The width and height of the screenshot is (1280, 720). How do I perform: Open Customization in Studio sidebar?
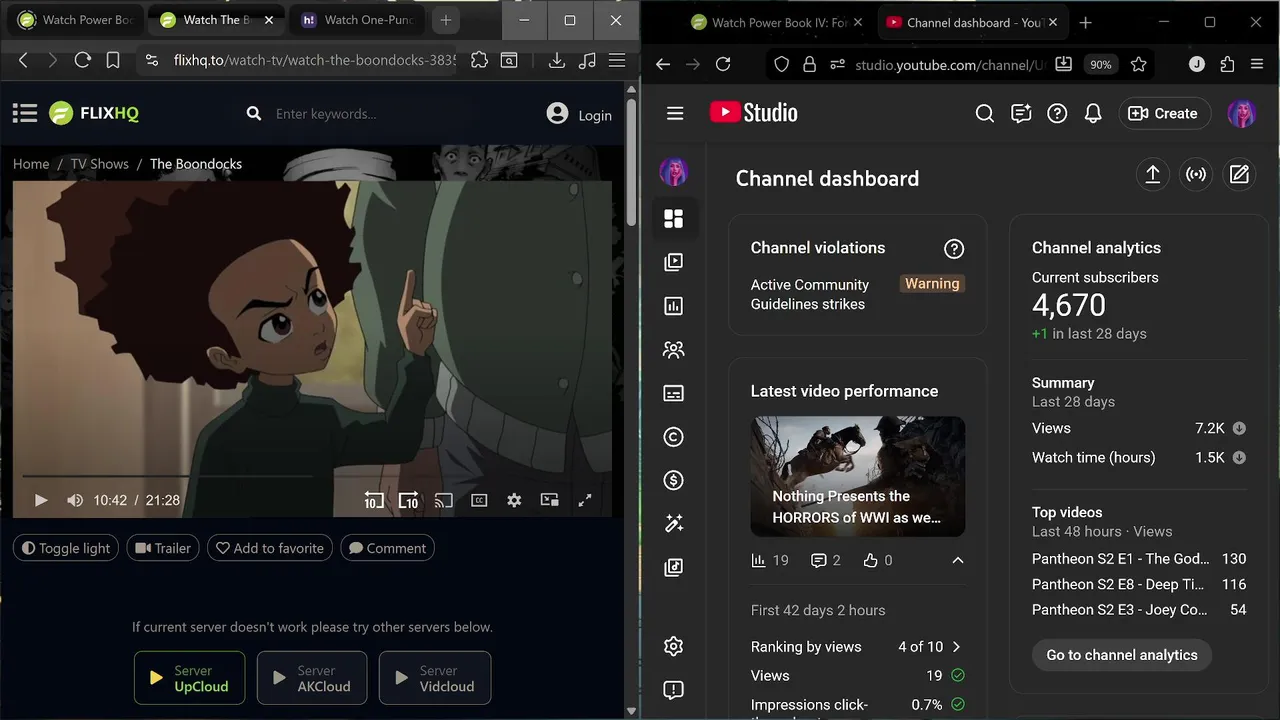(674, 524)
